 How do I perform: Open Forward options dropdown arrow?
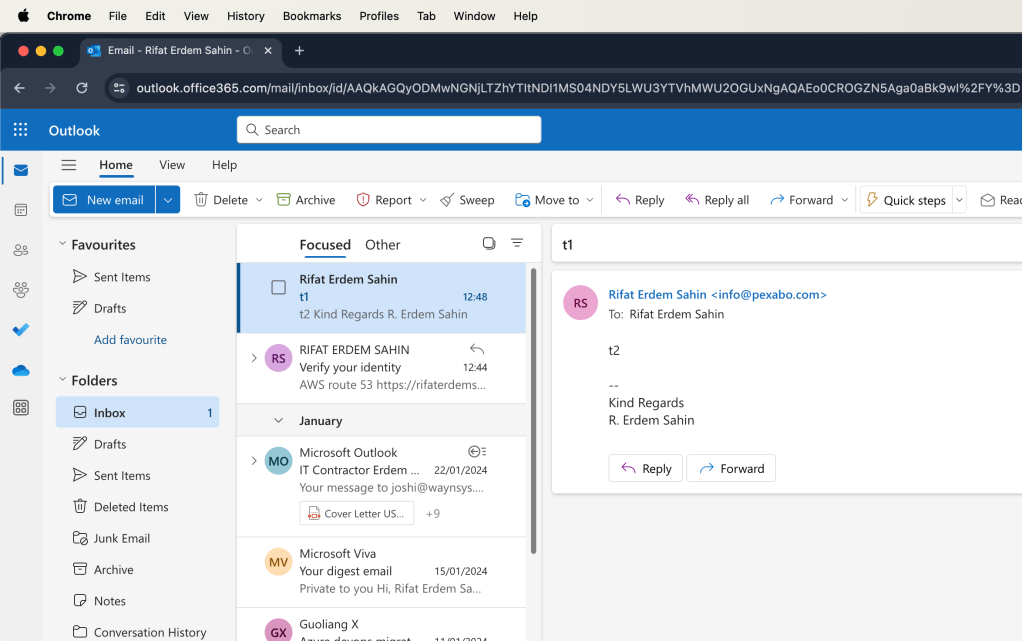point(844,200)
